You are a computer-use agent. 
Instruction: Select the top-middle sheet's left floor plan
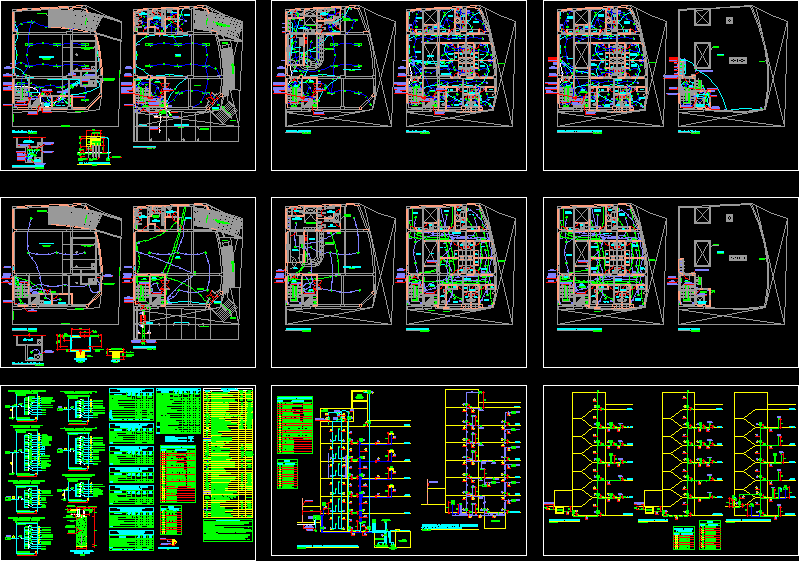(x=335, y=66)
